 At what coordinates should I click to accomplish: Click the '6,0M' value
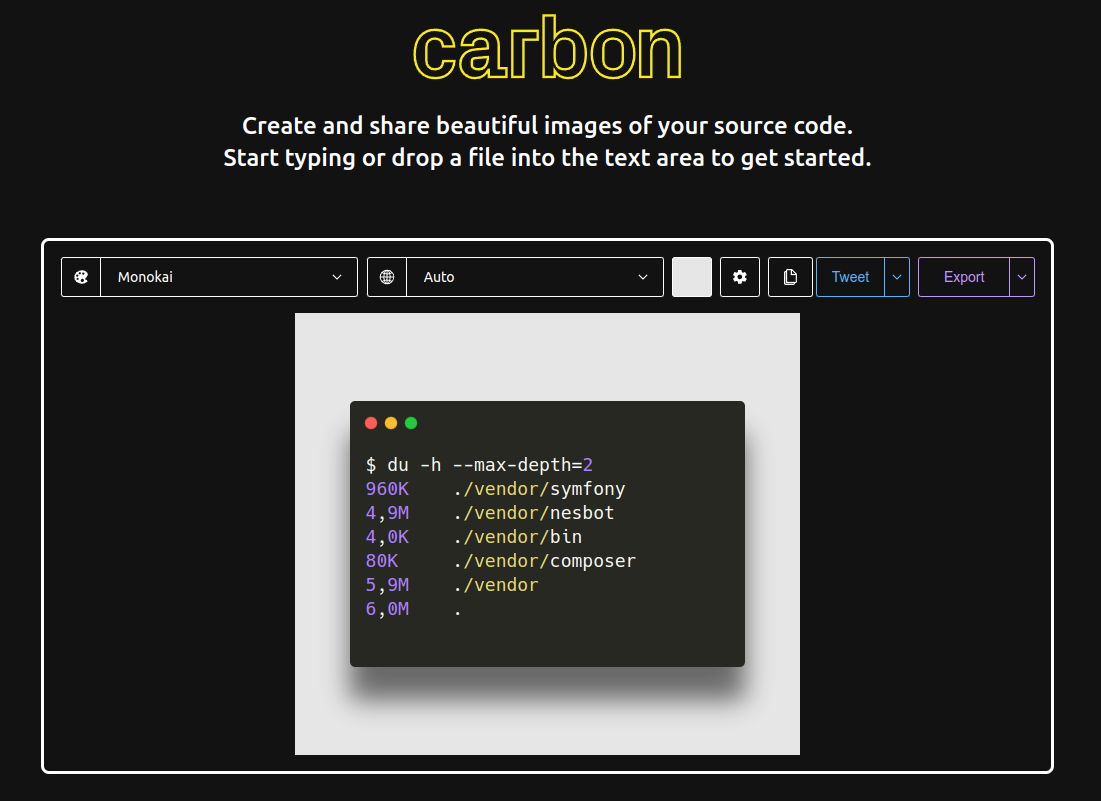(x=387, y=609)
